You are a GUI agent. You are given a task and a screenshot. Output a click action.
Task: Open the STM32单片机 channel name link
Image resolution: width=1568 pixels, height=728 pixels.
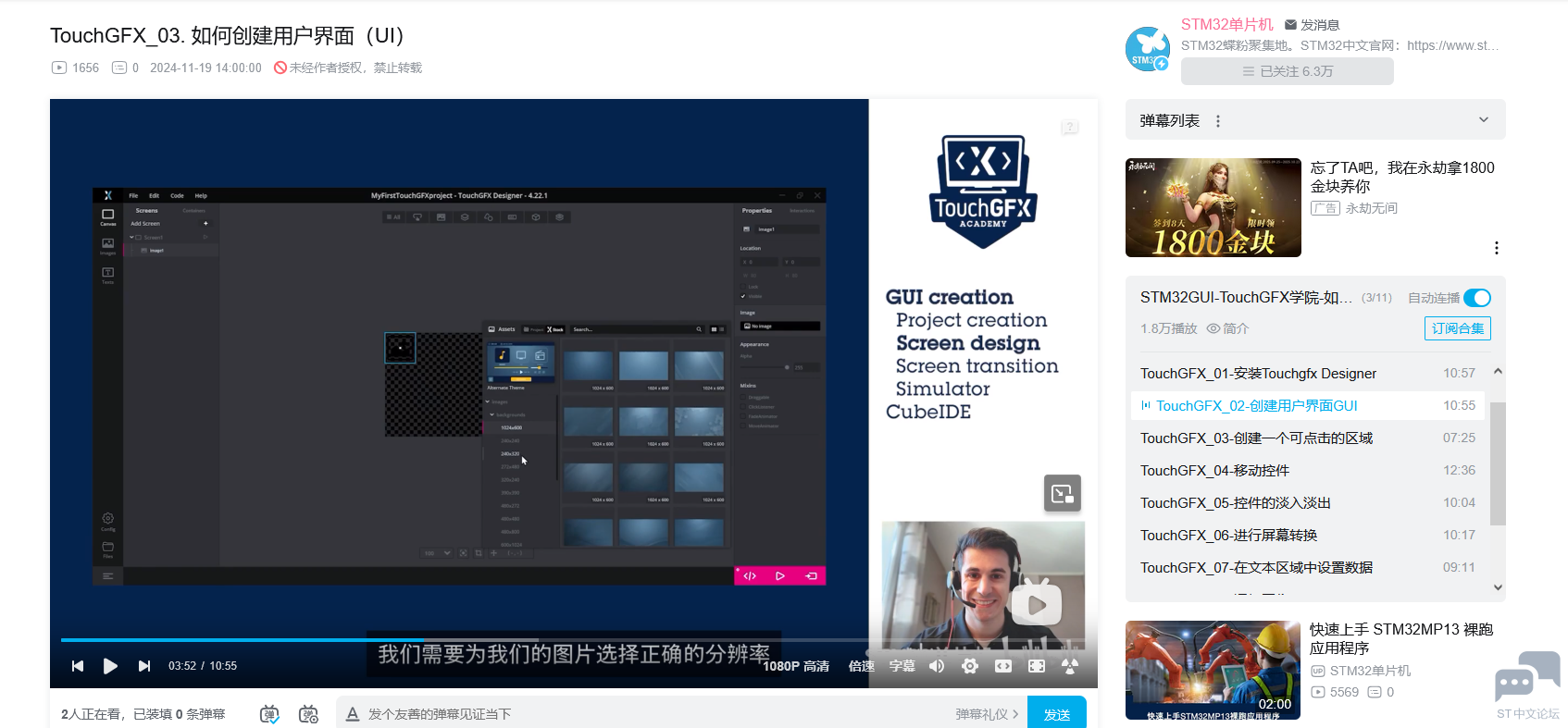click(1227, 25)
